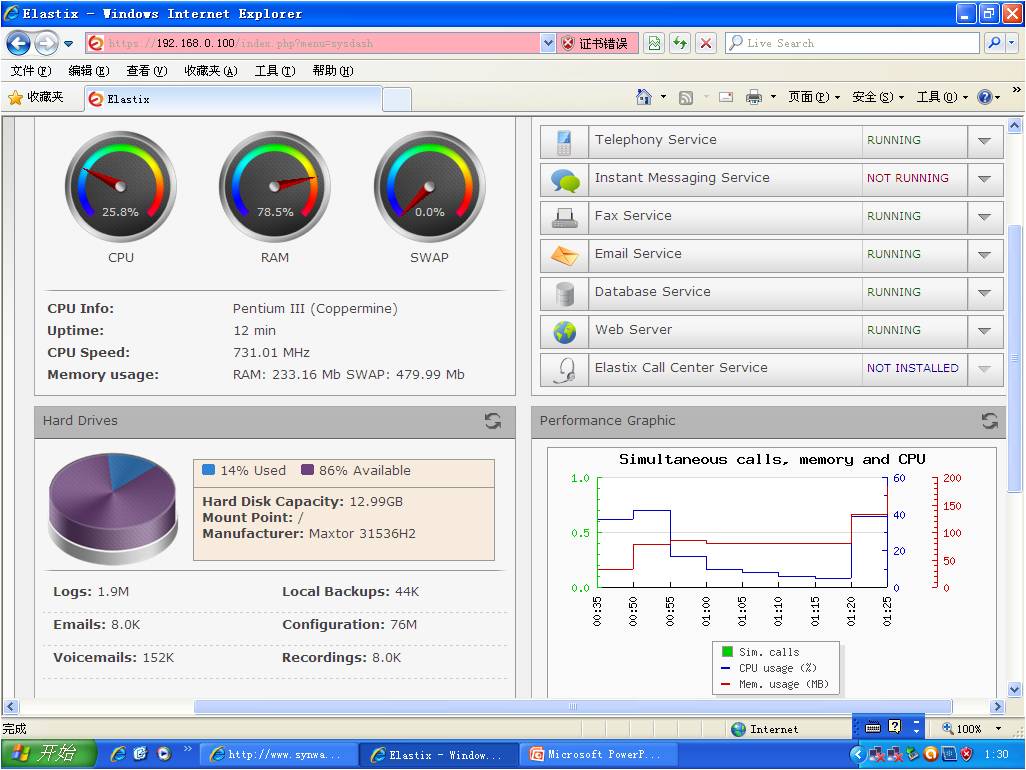Click the language bar keyboard icon

coord(873,727)
